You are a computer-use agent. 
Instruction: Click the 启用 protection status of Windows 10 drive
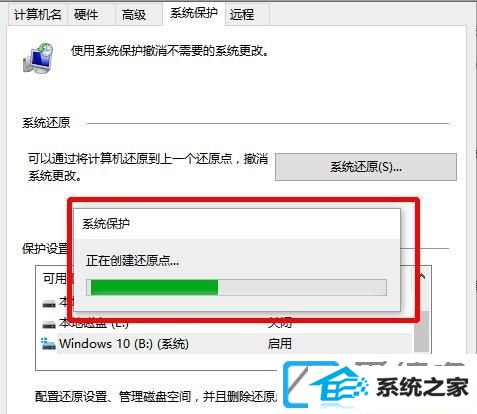click(x=280, y=344)
